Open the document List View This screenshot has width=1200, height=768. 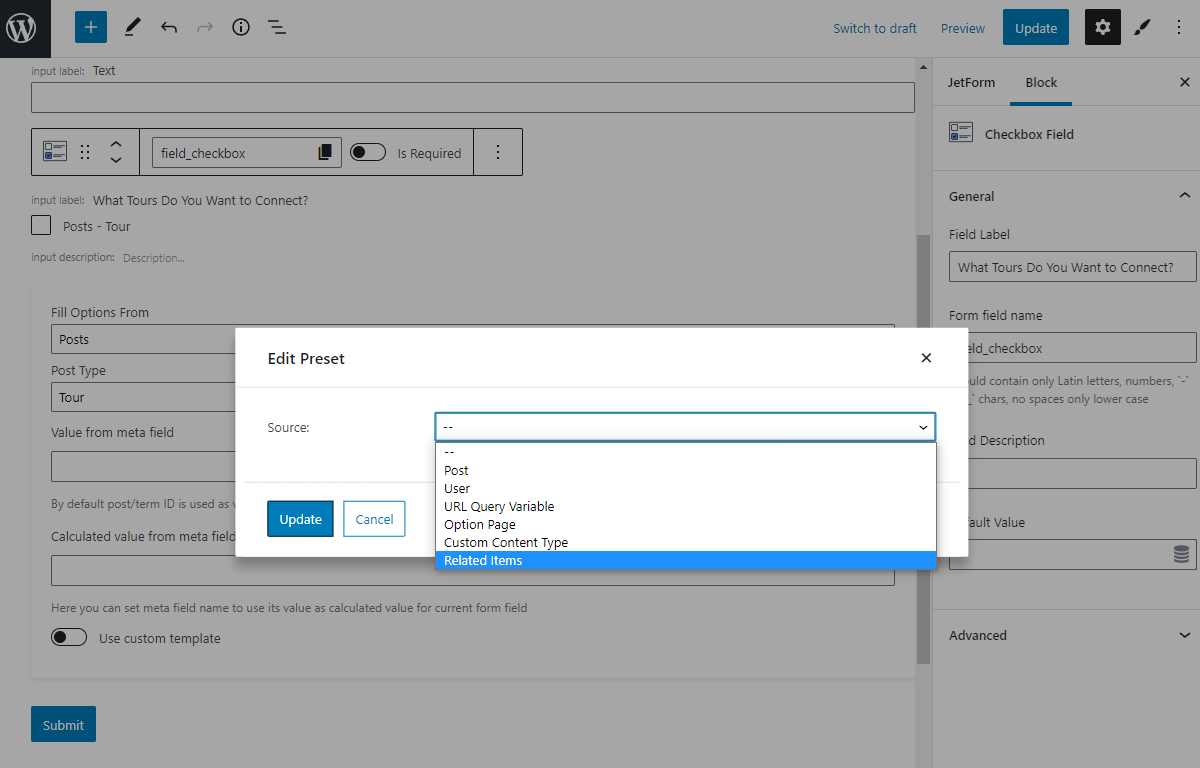(277, 27)
